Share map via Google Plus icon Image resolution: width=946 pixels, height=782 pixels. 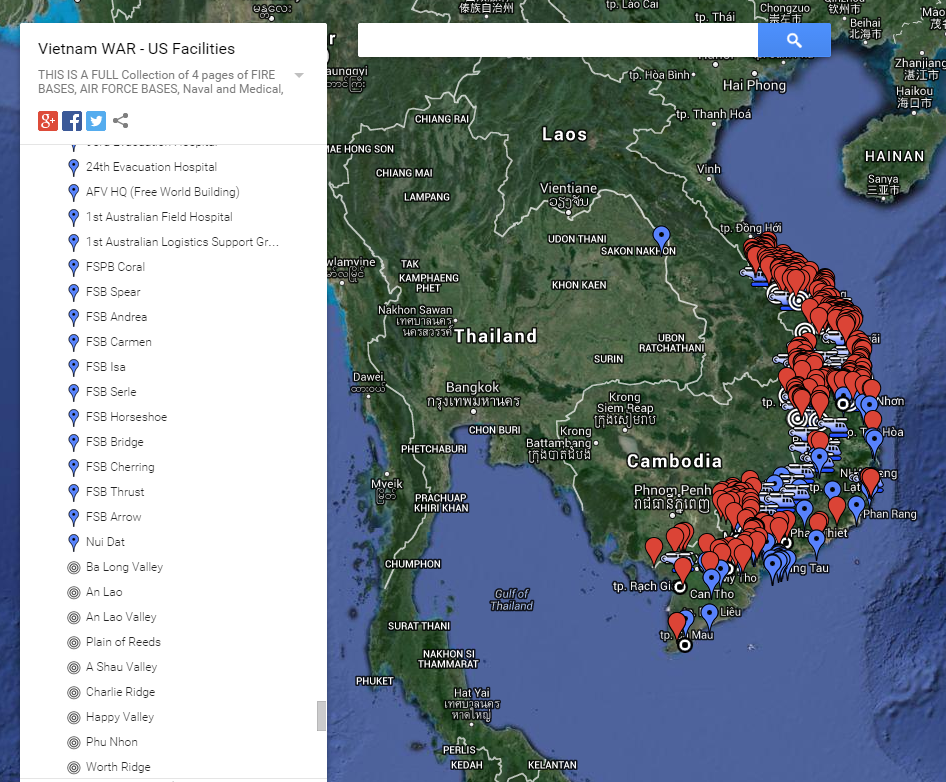pyautogui.click(x=48, y=121)
